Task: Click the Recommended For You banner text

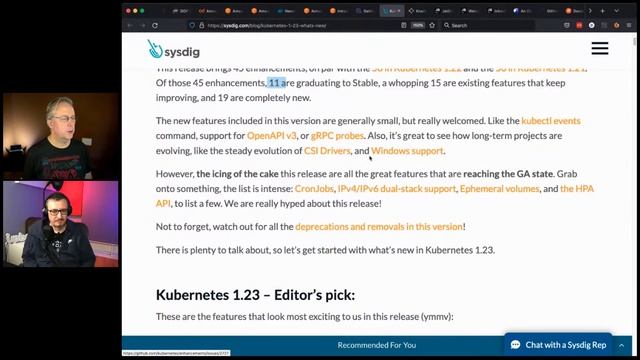Action: click(x=376, y=345)
